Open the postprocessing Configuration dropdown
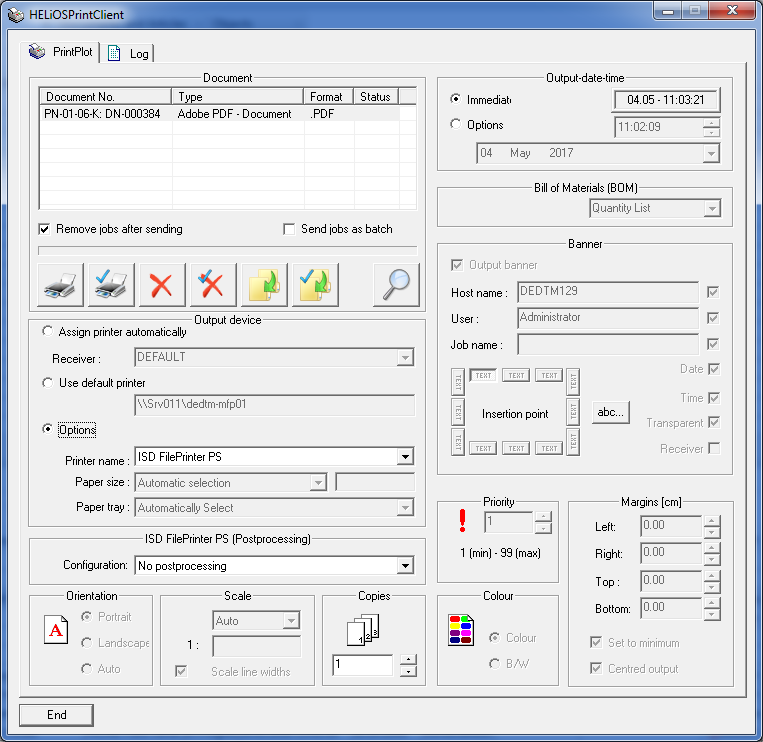The width and height of the screenshot is (763, 742). click(x=404, y=566)
